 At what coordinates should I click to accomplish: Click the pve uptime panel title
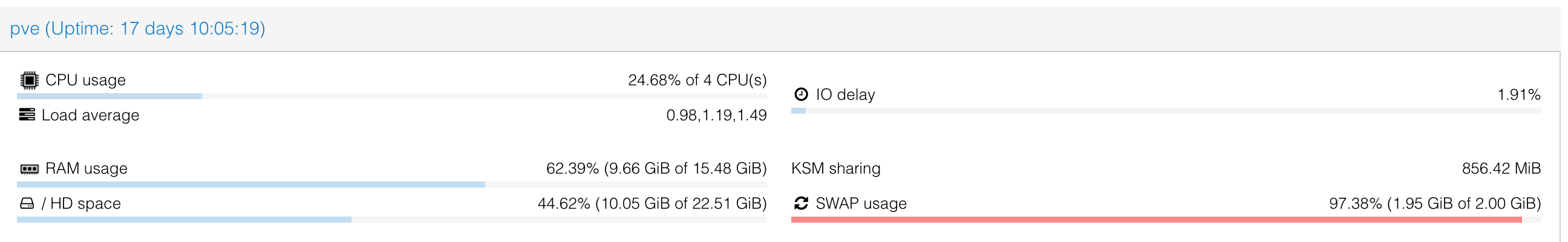pyautogui.click(x=137, y=28)
